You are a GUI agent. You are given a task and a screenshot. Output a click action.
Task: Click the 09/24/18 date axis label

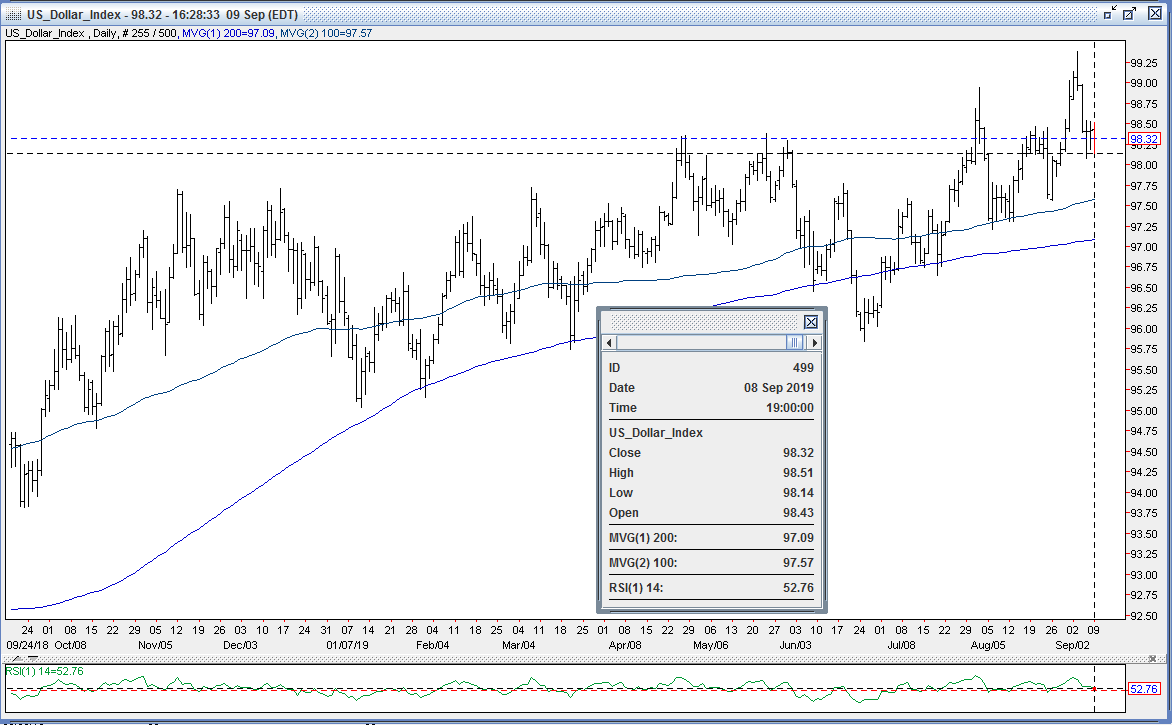(x=28, y=645)
